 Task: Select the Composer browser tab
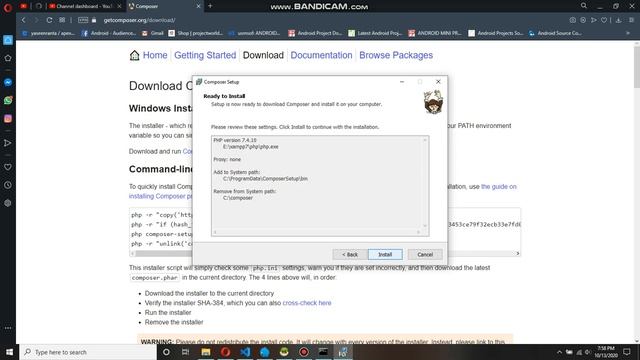tap(163, 6)
